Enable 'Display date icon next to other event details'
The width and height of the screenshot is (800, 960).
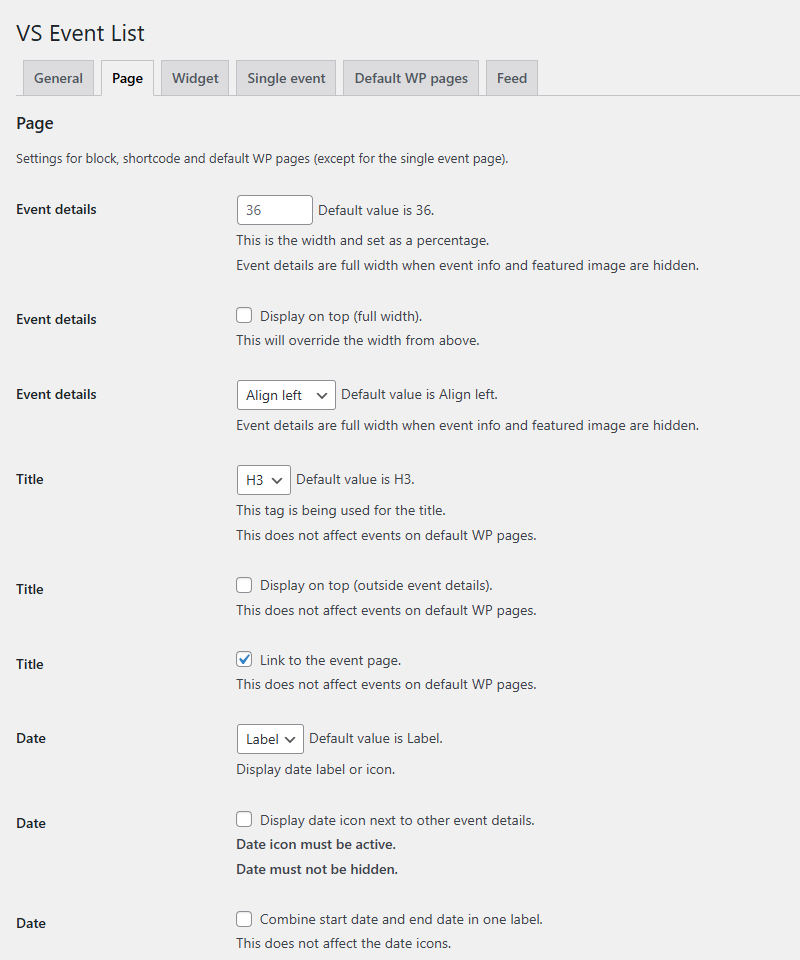click(x=244, y=819)
